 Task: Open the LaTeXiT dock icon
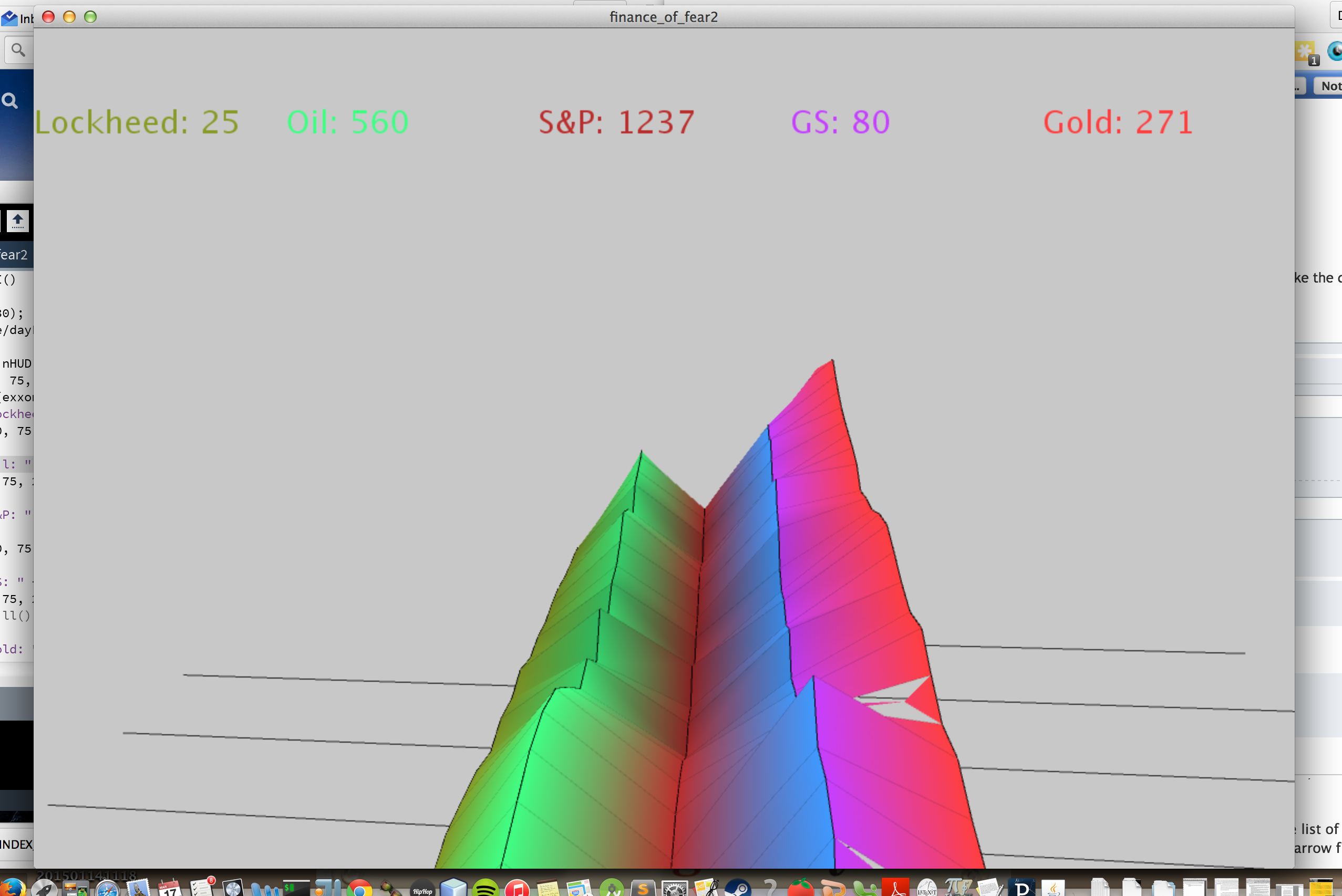point(926,889)
